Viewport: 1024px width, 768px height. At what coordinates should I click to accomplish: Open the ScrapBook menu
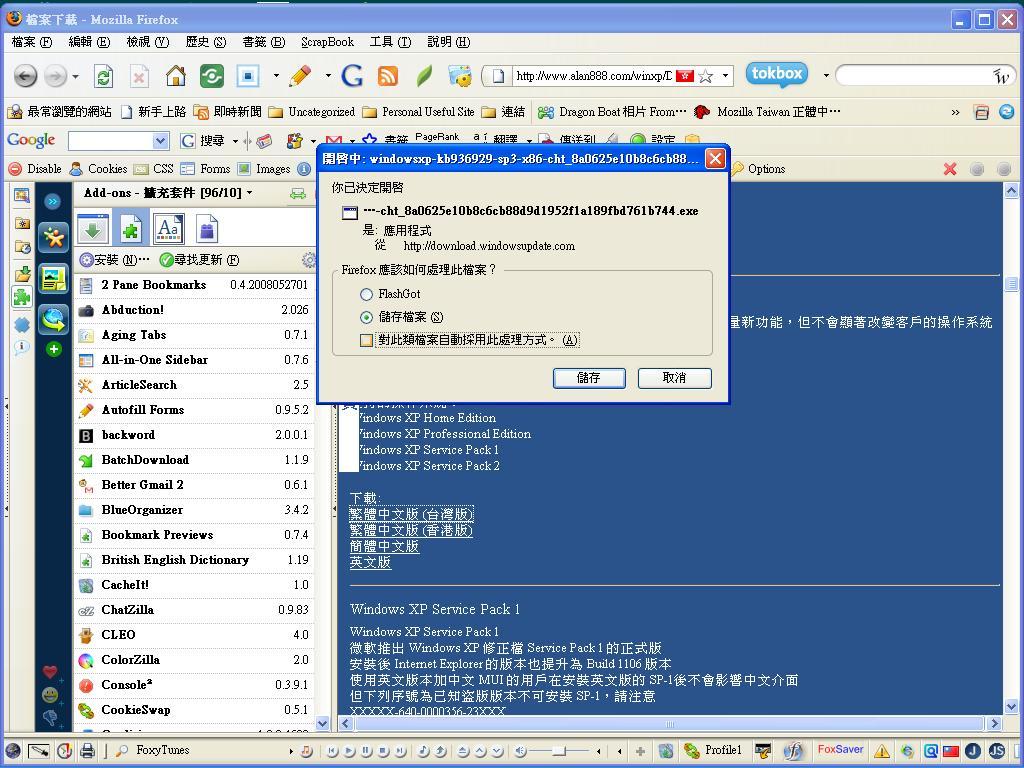327,42
